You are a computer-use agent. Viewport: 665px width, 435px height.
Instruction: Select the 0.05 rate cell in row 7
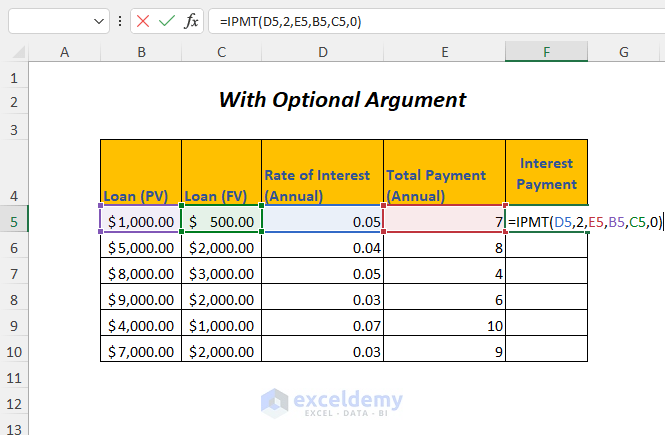click(322, 271)
